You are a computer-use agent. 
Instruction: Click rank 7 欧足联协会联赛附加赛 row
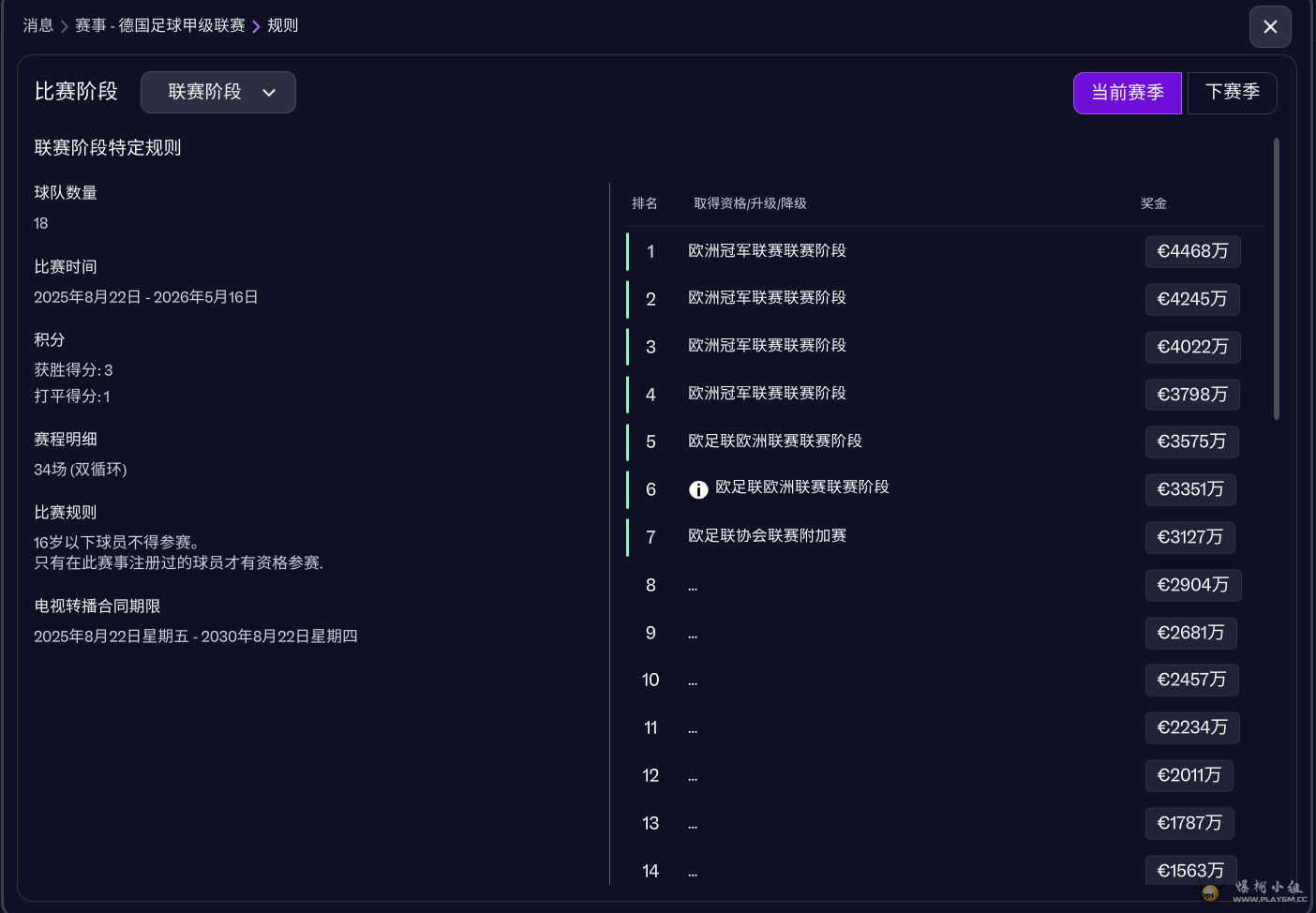coord(767,536)
